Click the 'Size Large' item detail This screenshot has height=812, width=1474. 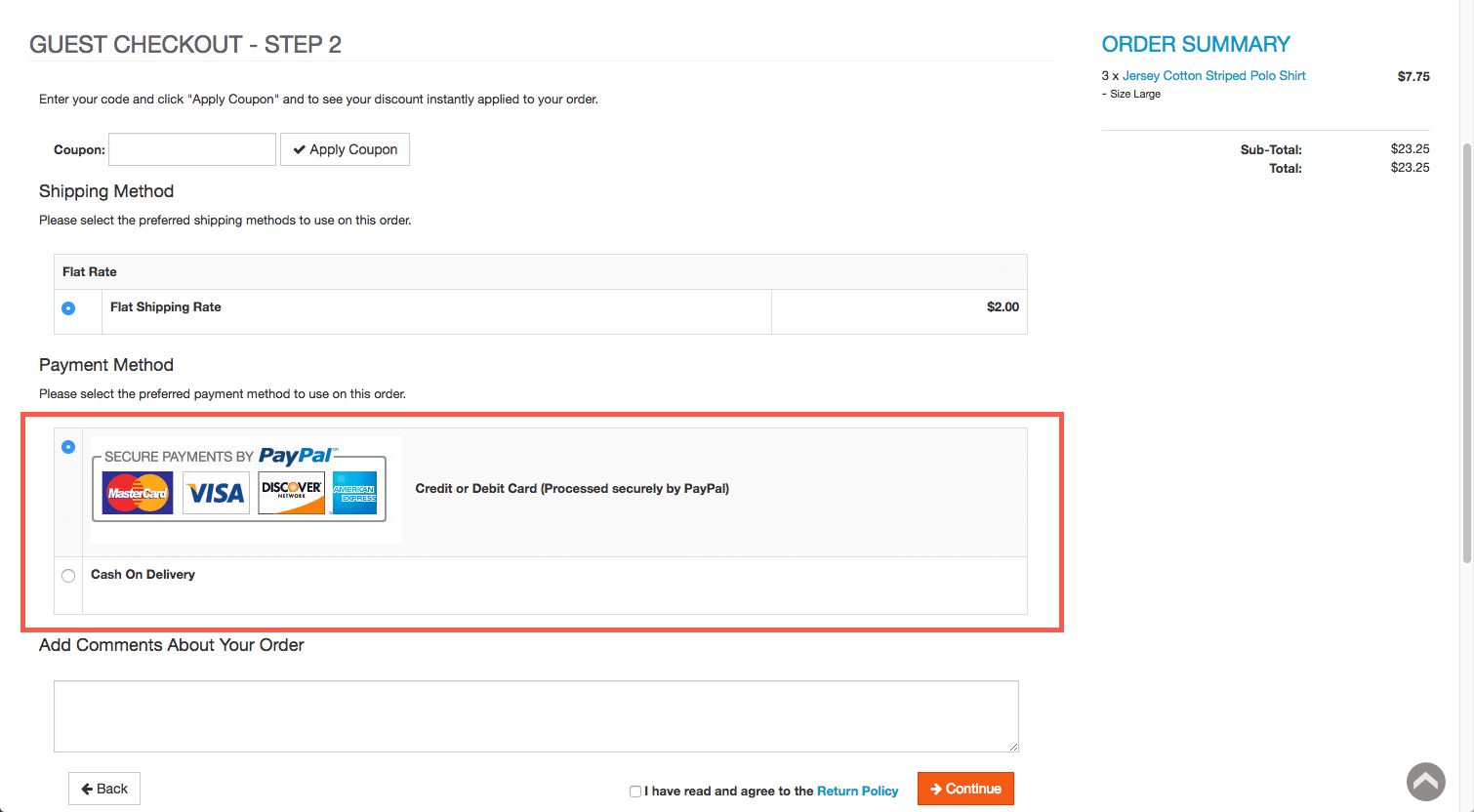pyautogui.click(x=1135, y=94)
